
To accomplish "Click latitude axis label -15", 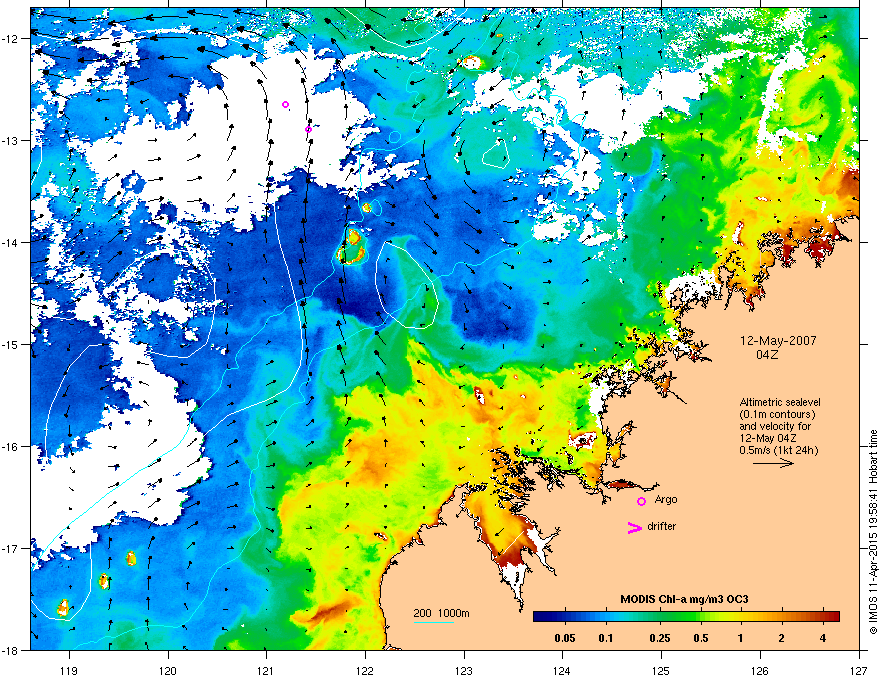I will click(x=11, y=344).
